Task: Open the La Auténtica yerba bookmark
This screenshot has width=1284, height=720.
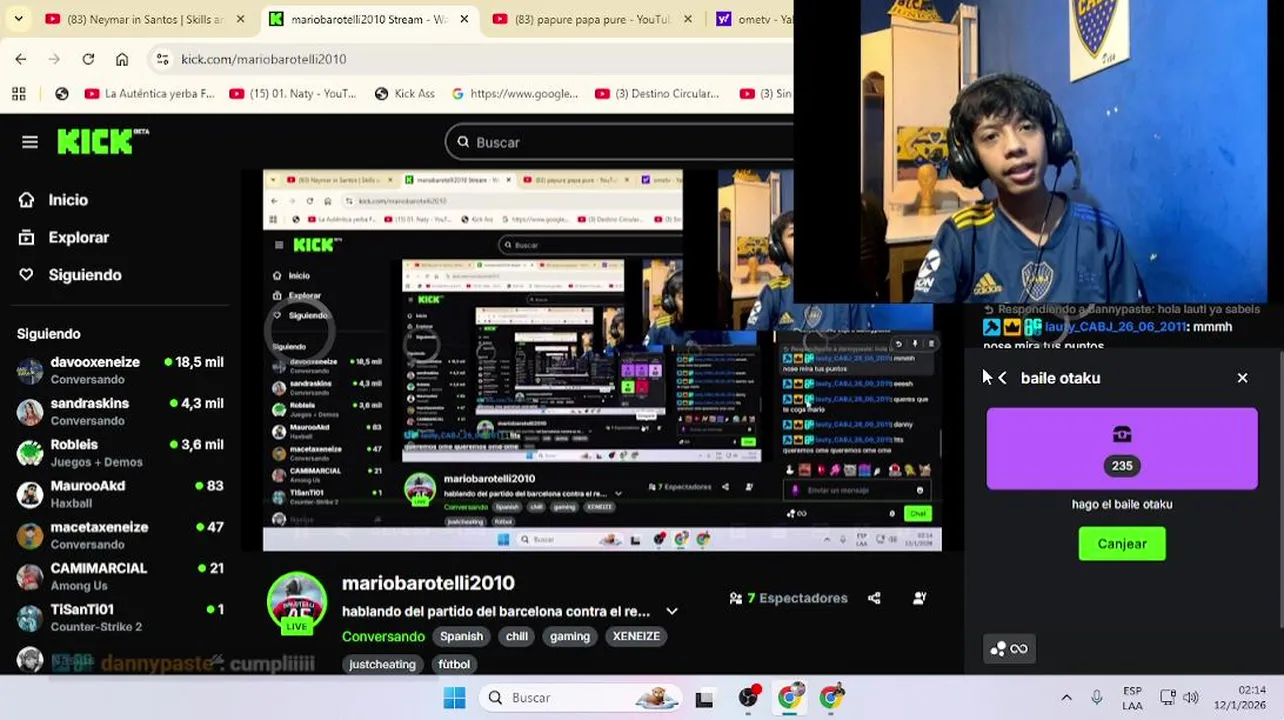Action: click(150, 93)
